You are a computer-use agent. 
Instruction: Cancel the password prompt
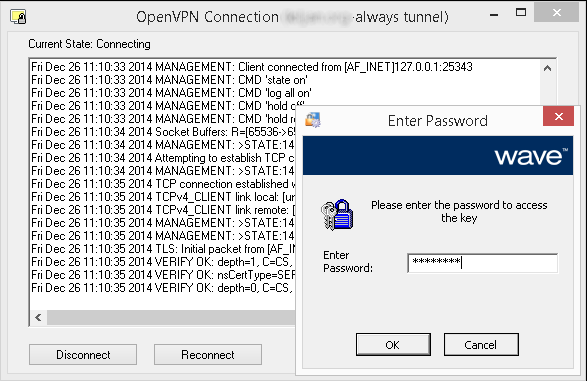tap(481, 345)
